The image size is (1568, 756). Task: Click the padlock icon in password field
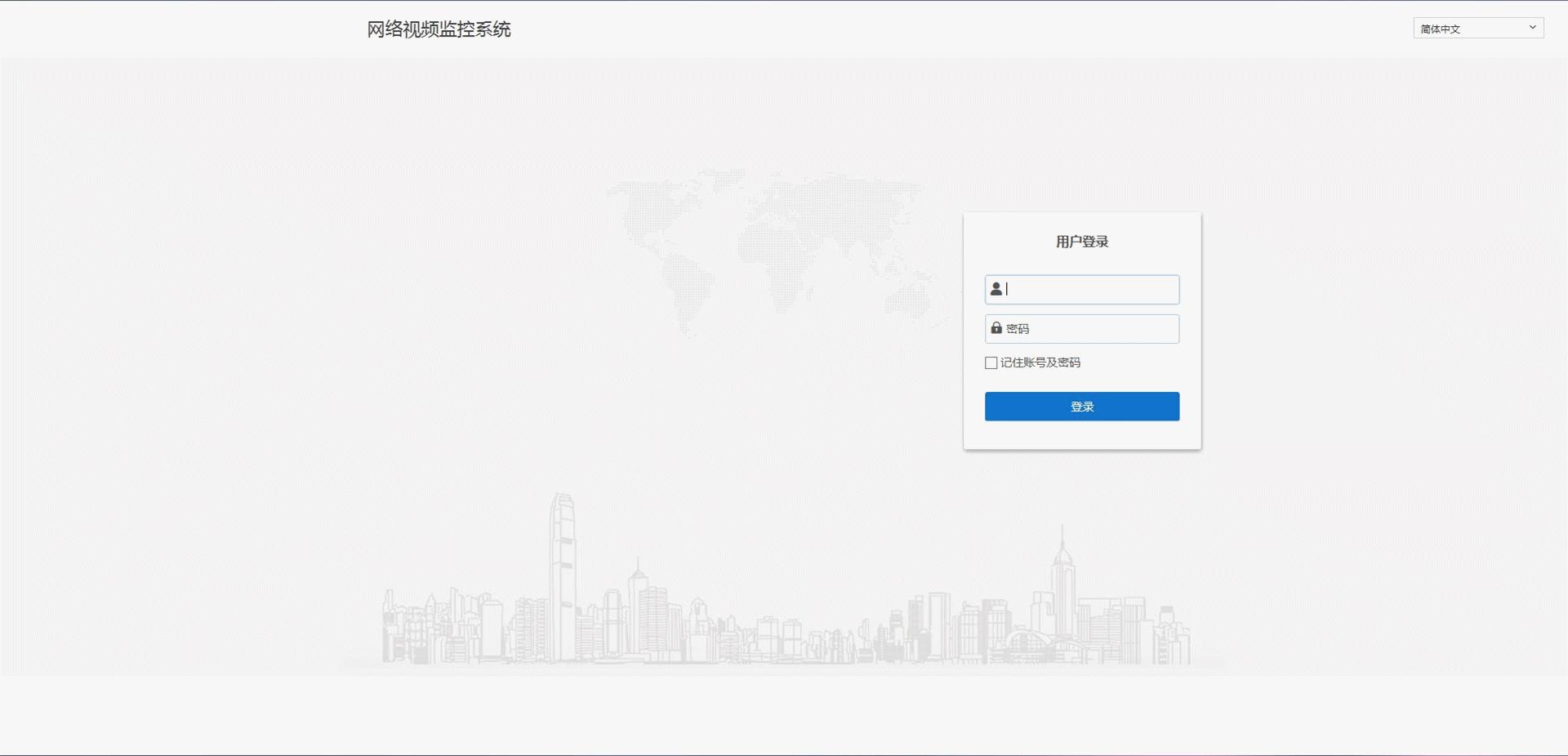tap(996, 328)
